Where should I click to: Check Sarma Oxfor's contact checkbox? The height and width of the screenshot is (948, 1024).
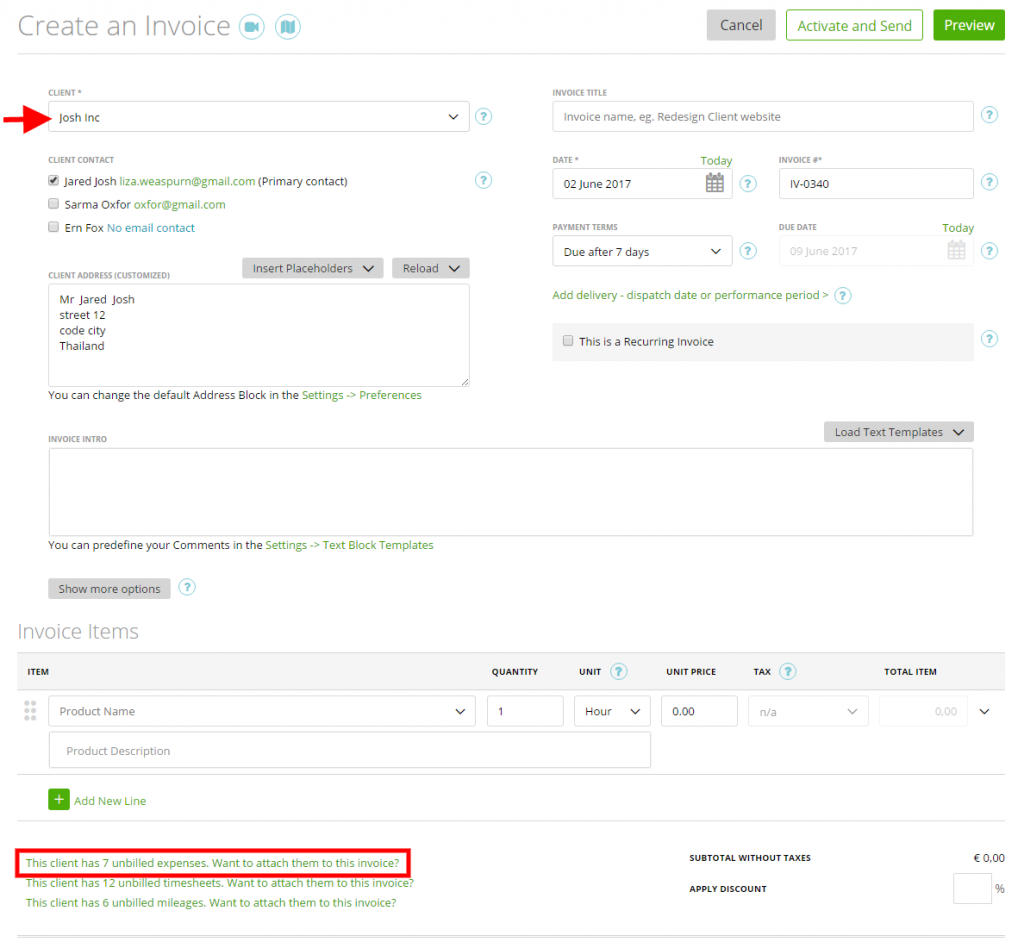53,203
